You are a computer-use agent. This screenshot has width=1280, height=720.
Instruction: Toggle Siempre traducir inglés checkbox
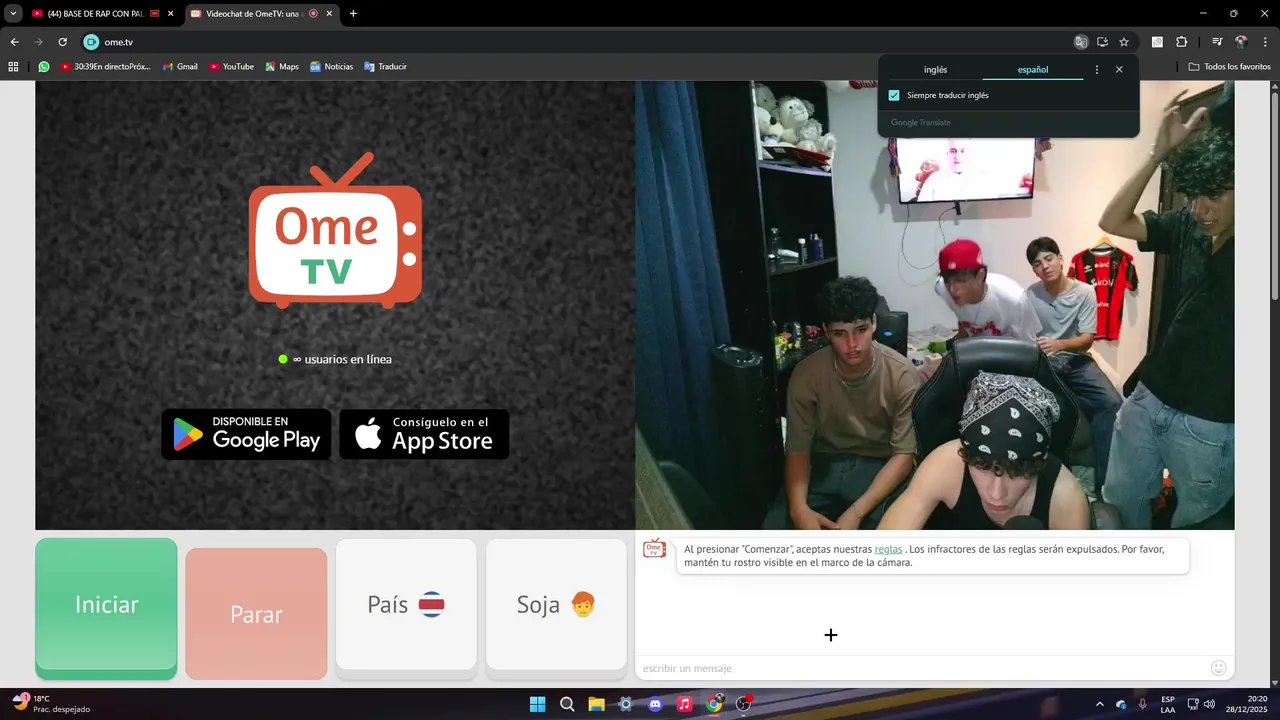894,96
